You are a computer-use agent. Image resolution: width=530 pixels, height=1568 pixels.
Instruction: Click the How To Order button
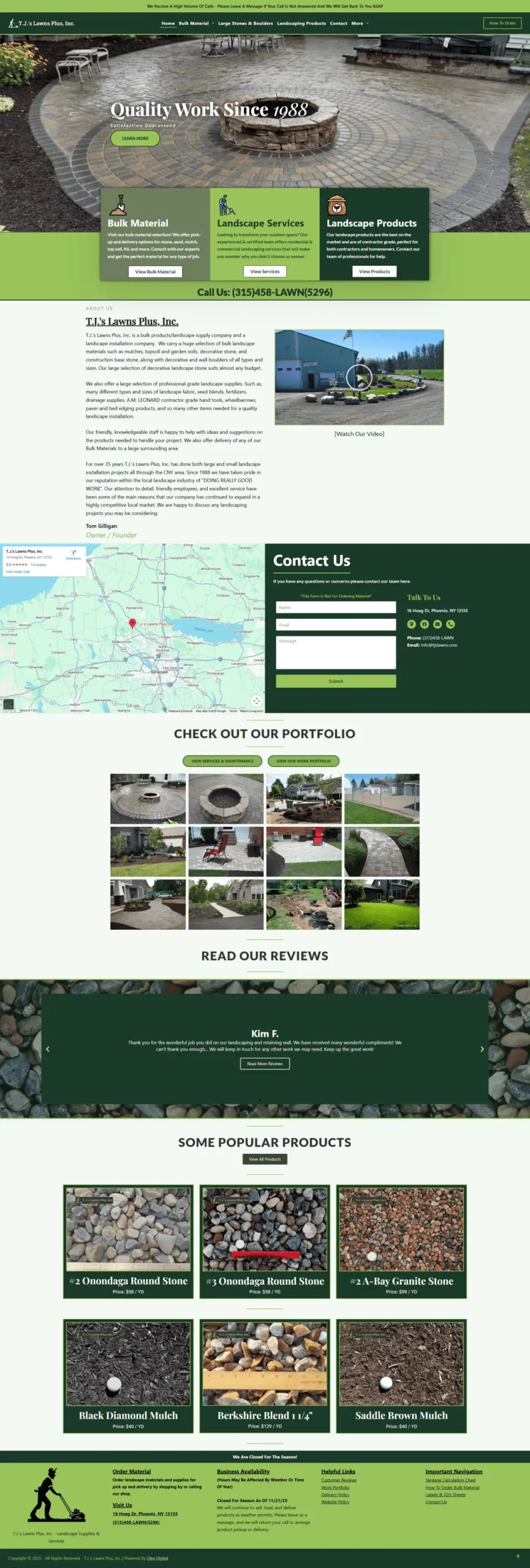point(502,23)
